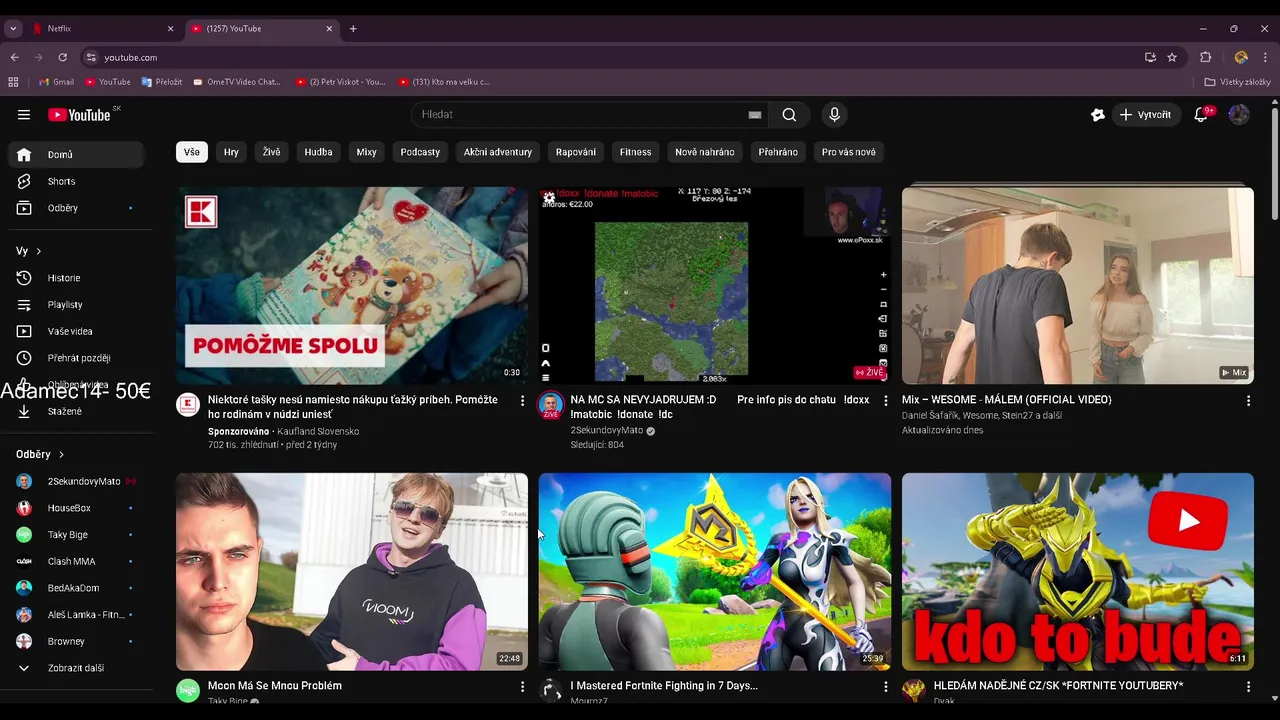Open the Chrome profile avatar
Screen dimensions: 1280x720
point(1241,58)
